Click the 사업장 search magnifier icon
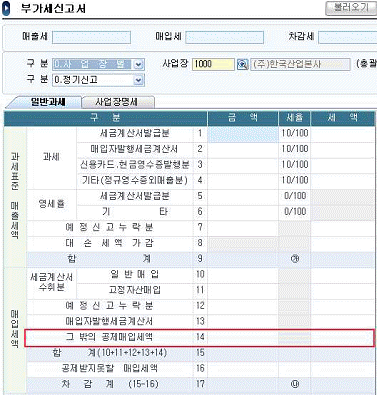This screenshot has height=395, width=377. [242, 64]
